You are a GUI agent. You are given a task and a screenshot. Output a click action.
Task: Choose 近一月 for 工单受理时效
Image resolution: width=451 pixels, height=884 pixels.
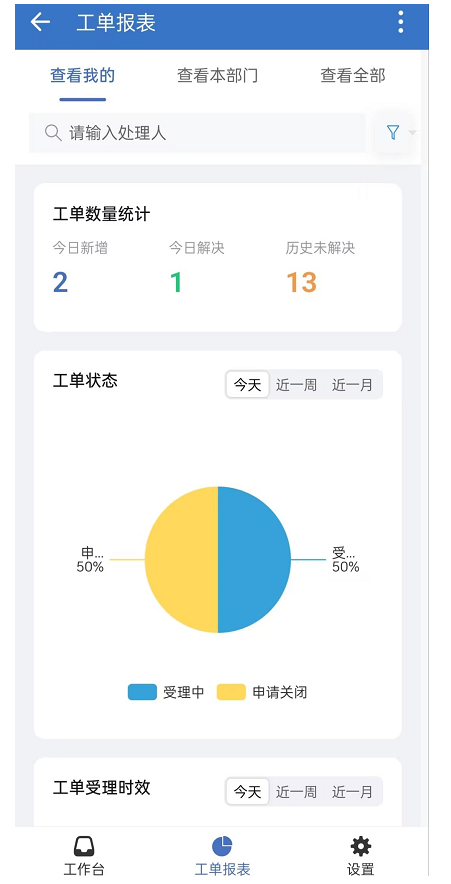(x=352, y=792)
